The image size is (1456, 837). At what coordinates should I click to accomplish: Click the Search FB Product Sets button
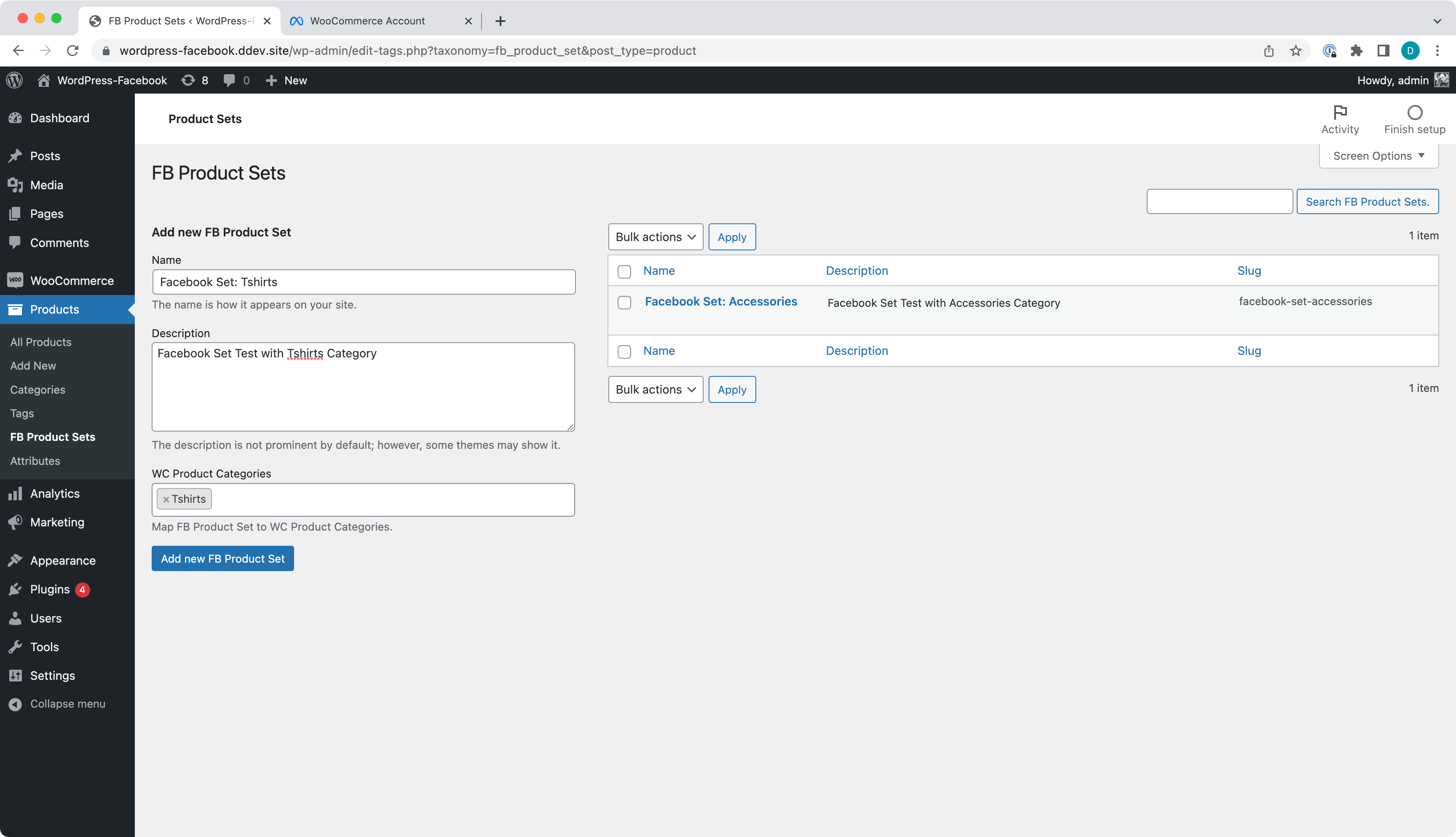coord(1368,202)
